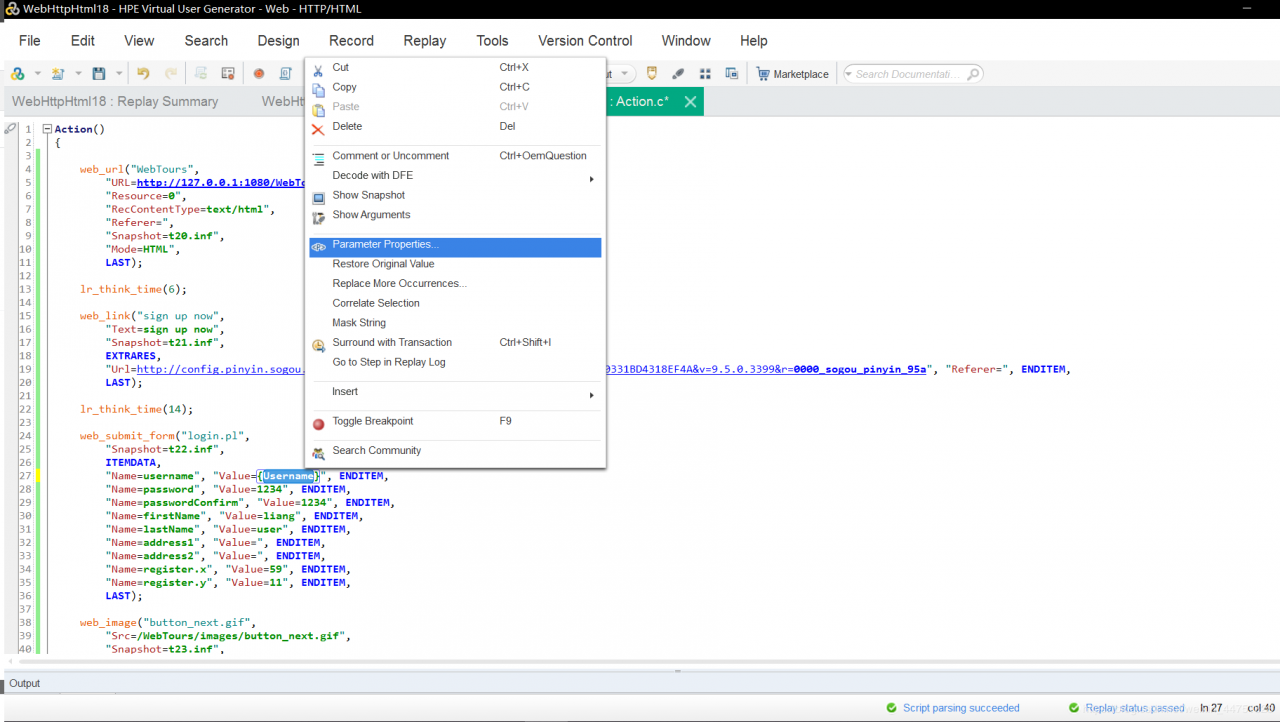Click the overlapping windows toolbar icon

(732, 74)
